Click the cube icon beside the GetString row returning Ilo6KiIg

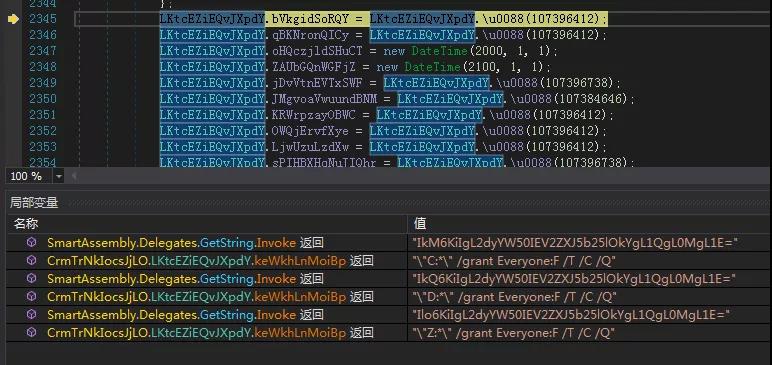point(32,315)
